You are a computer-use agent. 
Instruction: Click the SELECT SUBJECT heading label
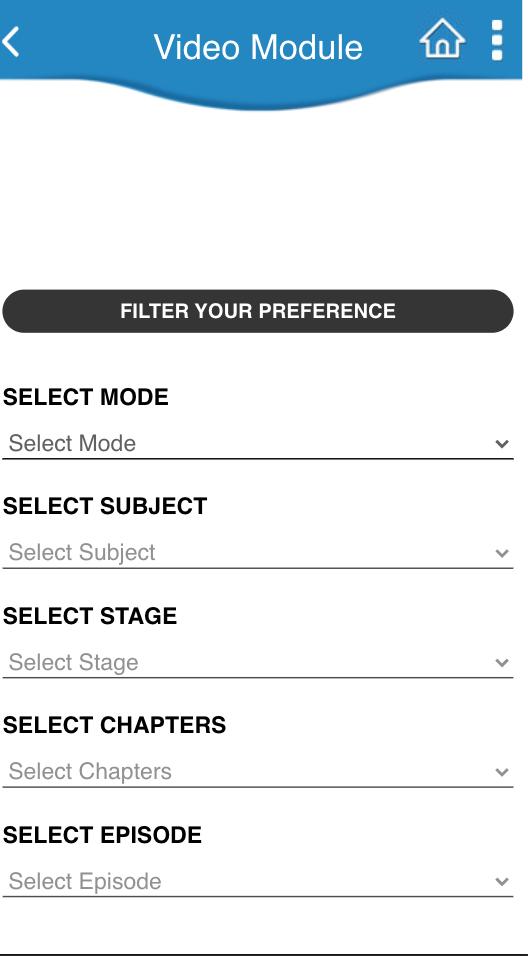pyautogui.click(x=105, y=506)
